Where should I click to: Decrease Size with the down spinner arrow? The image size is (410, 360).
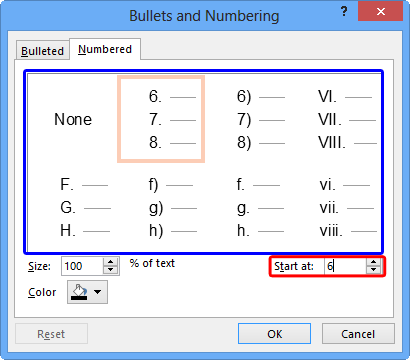111,270
